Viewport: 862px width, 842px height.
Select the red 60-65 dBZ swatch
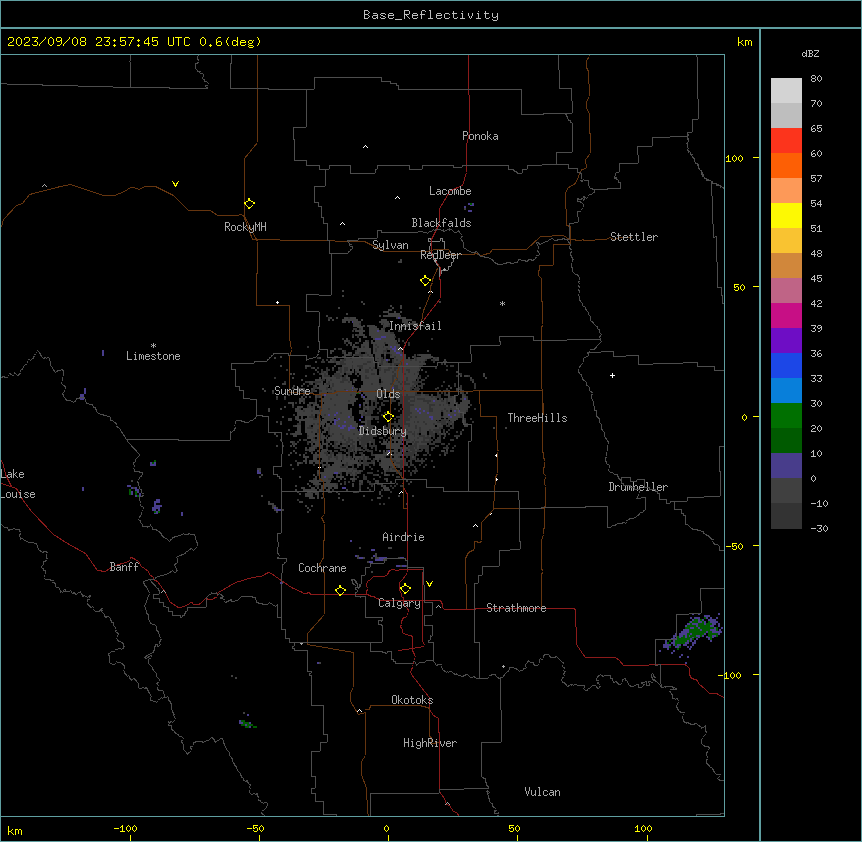point(786,141)
